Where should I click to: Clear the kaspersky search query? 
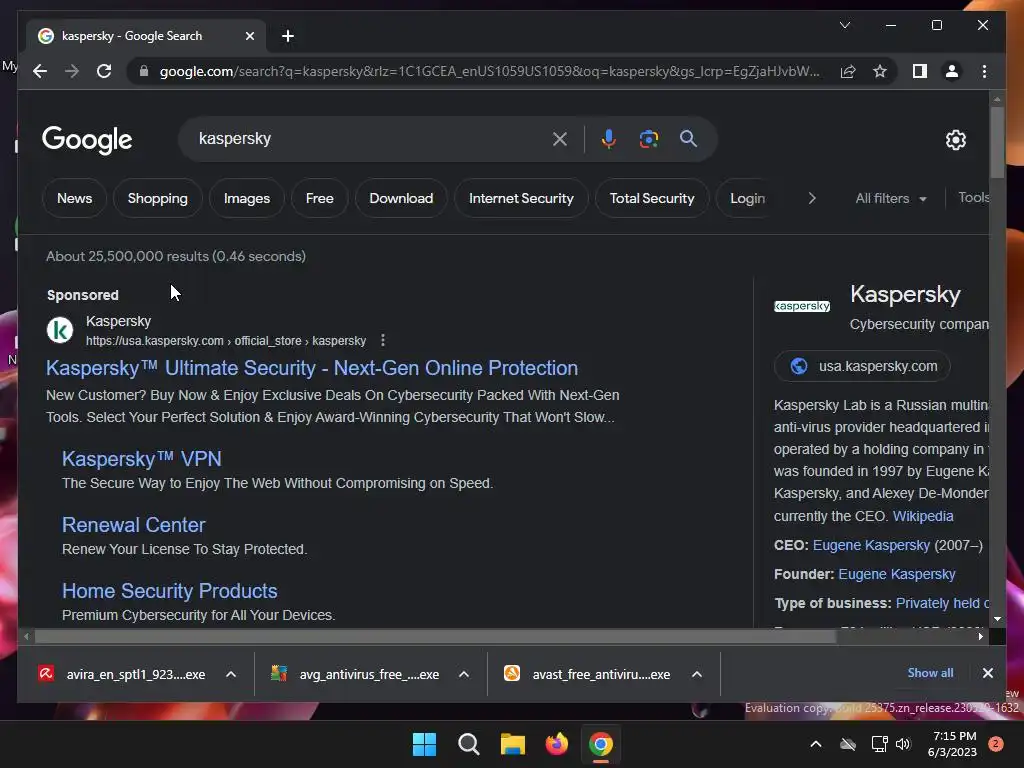(x=560, y=139)
